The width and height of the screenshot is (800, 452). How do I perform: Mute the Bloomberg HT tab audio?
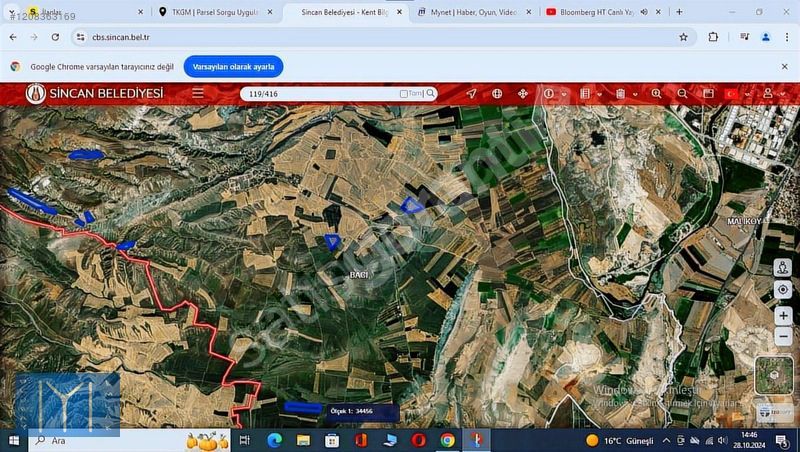point(643,12)
